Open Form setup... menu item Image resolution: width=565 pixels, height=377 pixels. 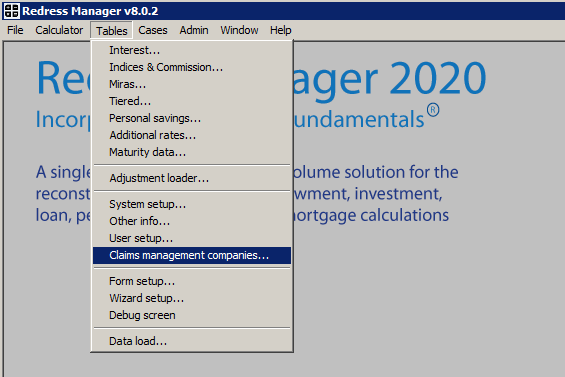[192, 281]
